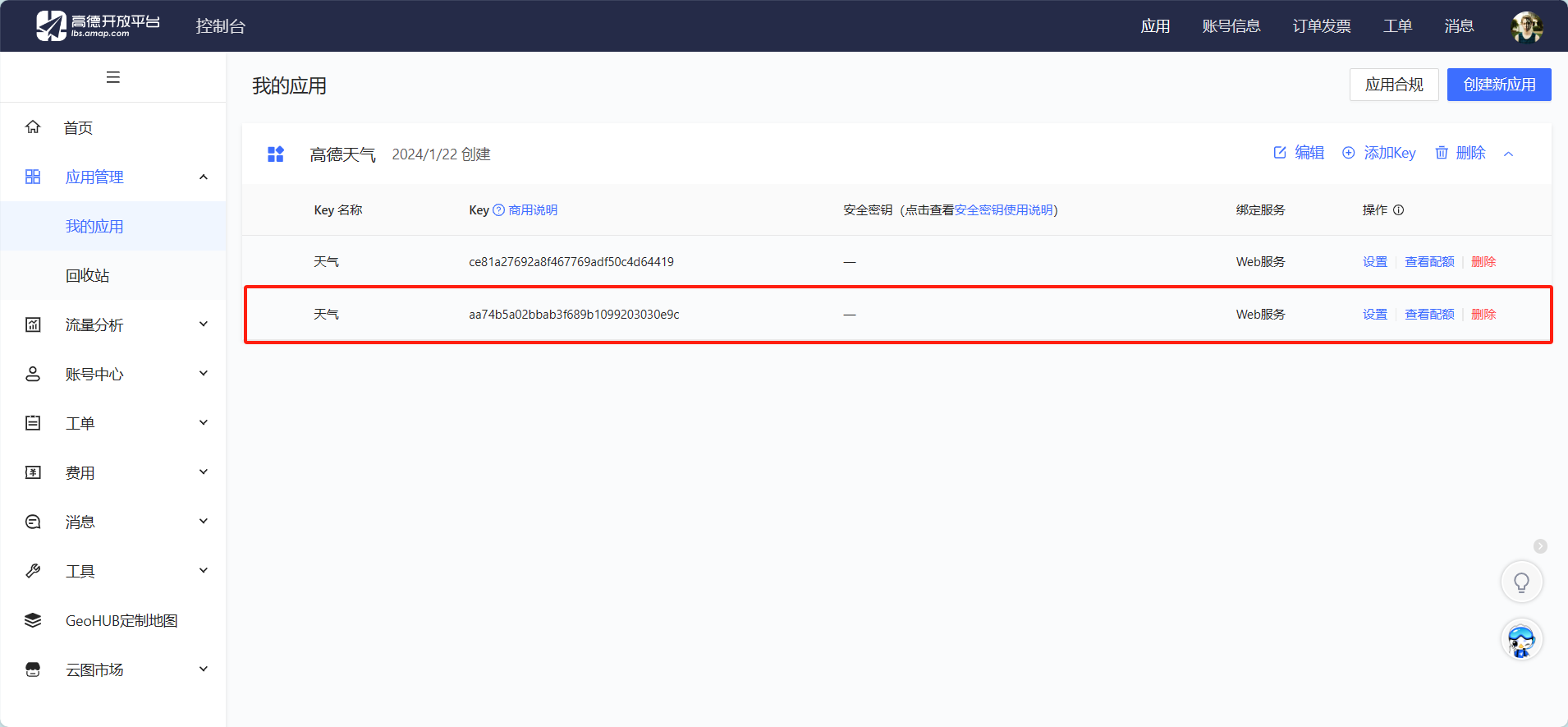Open 订单发票 in top navigation

tap(1322, 26)
